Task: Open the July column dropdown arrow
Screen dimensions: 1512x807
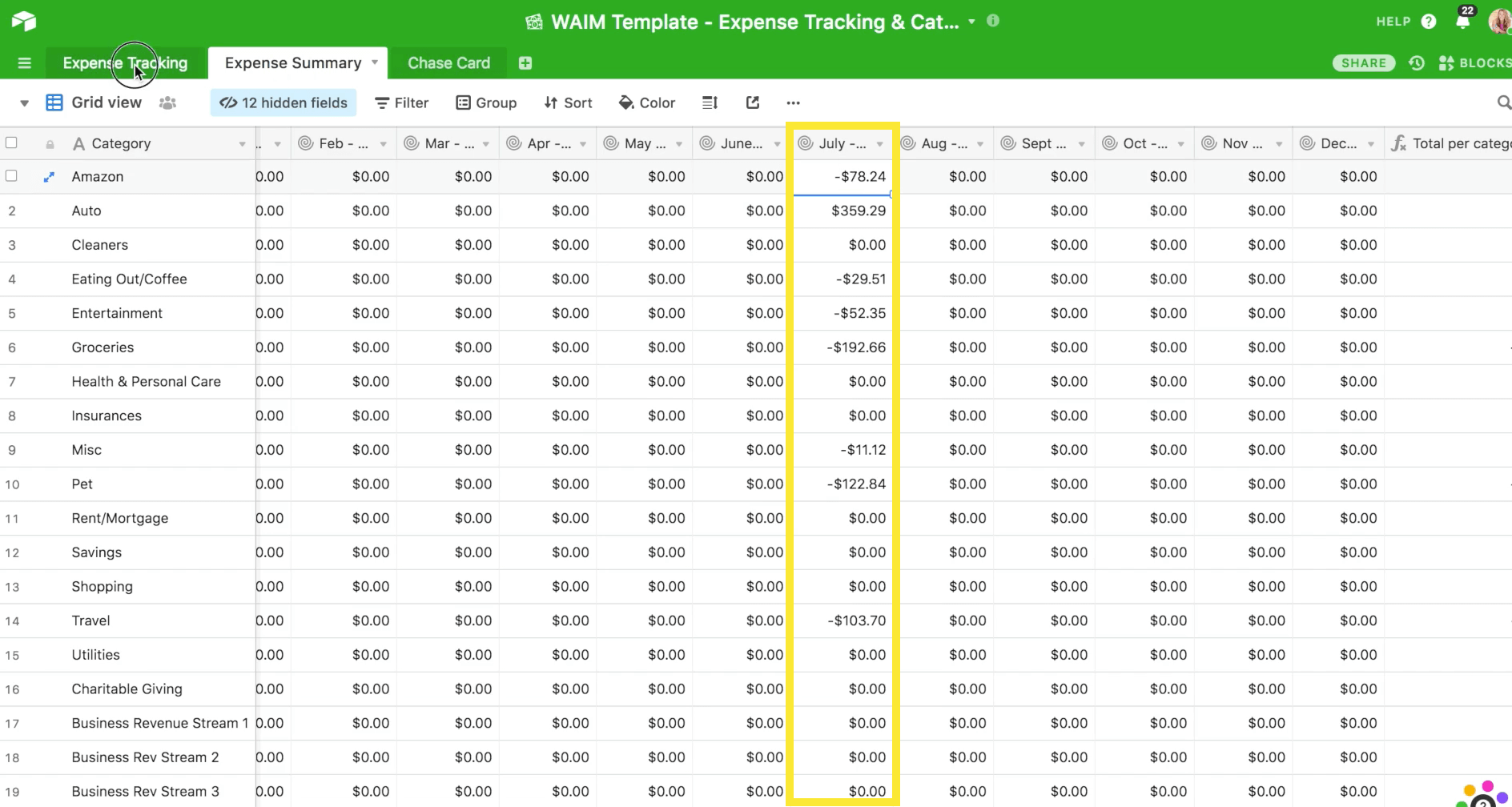Action: pos(879,144)
